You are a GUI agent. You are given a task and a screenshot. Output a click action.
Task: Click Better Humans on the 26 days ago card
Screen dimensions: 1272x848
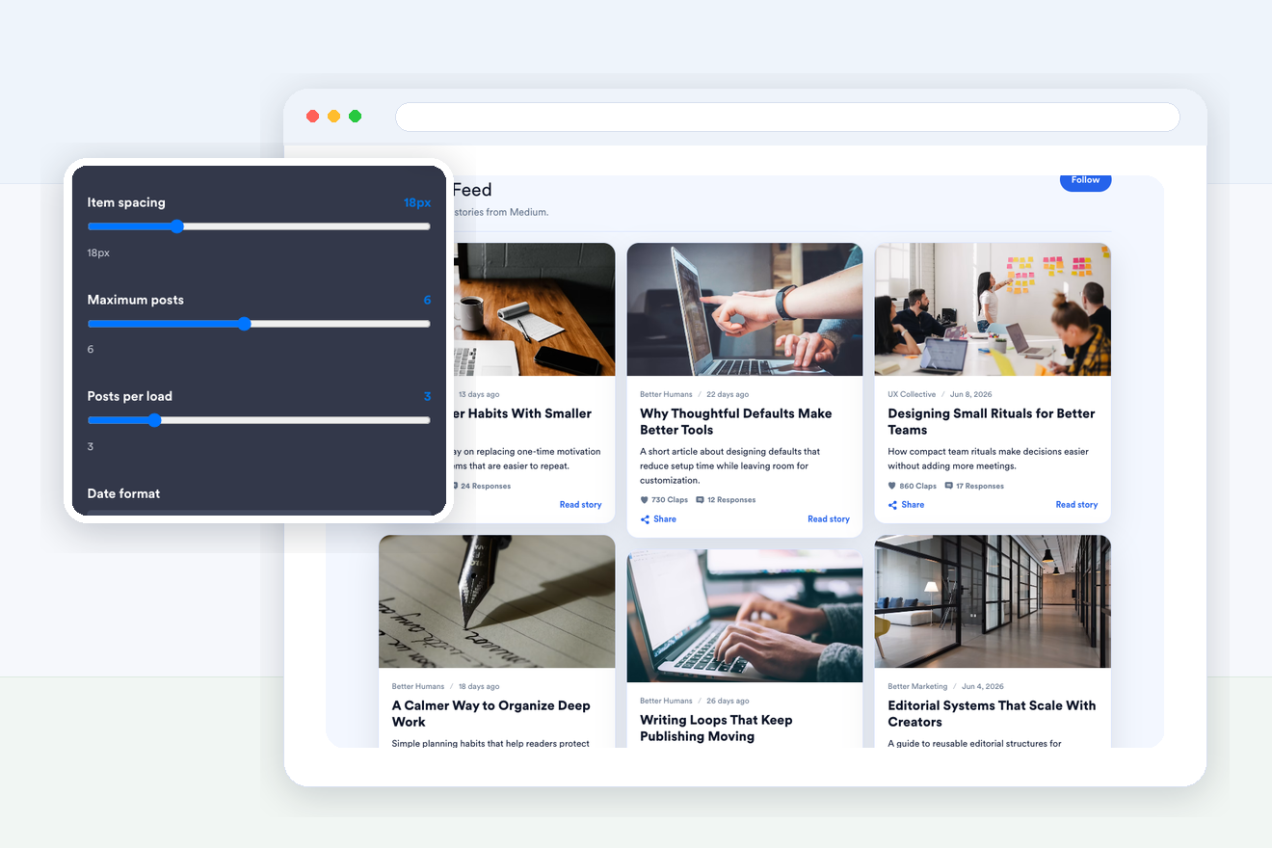(666, 701)
